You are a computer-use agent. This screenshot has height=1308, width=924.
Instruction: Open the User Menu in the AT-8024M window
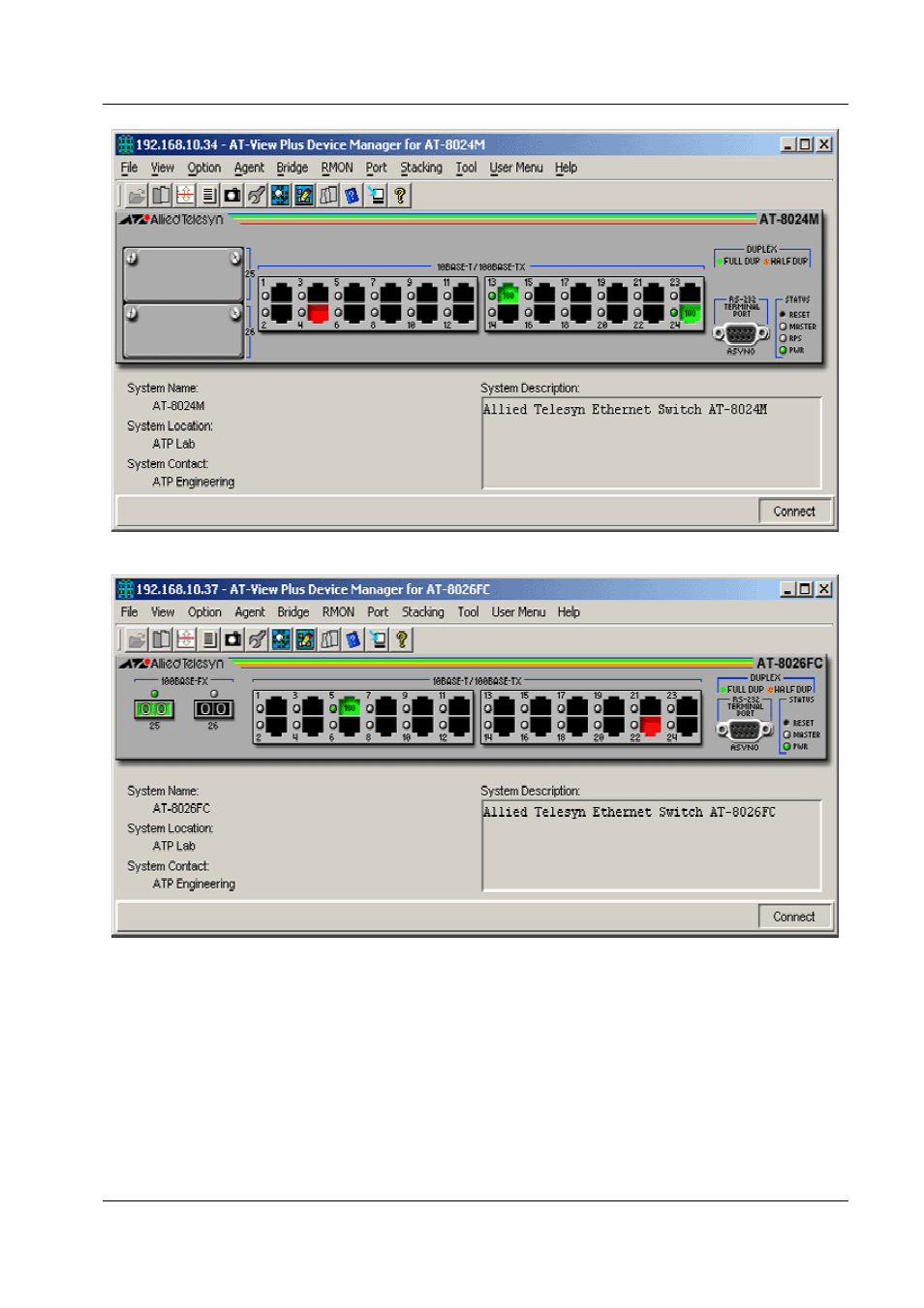(x=516, y=168)
